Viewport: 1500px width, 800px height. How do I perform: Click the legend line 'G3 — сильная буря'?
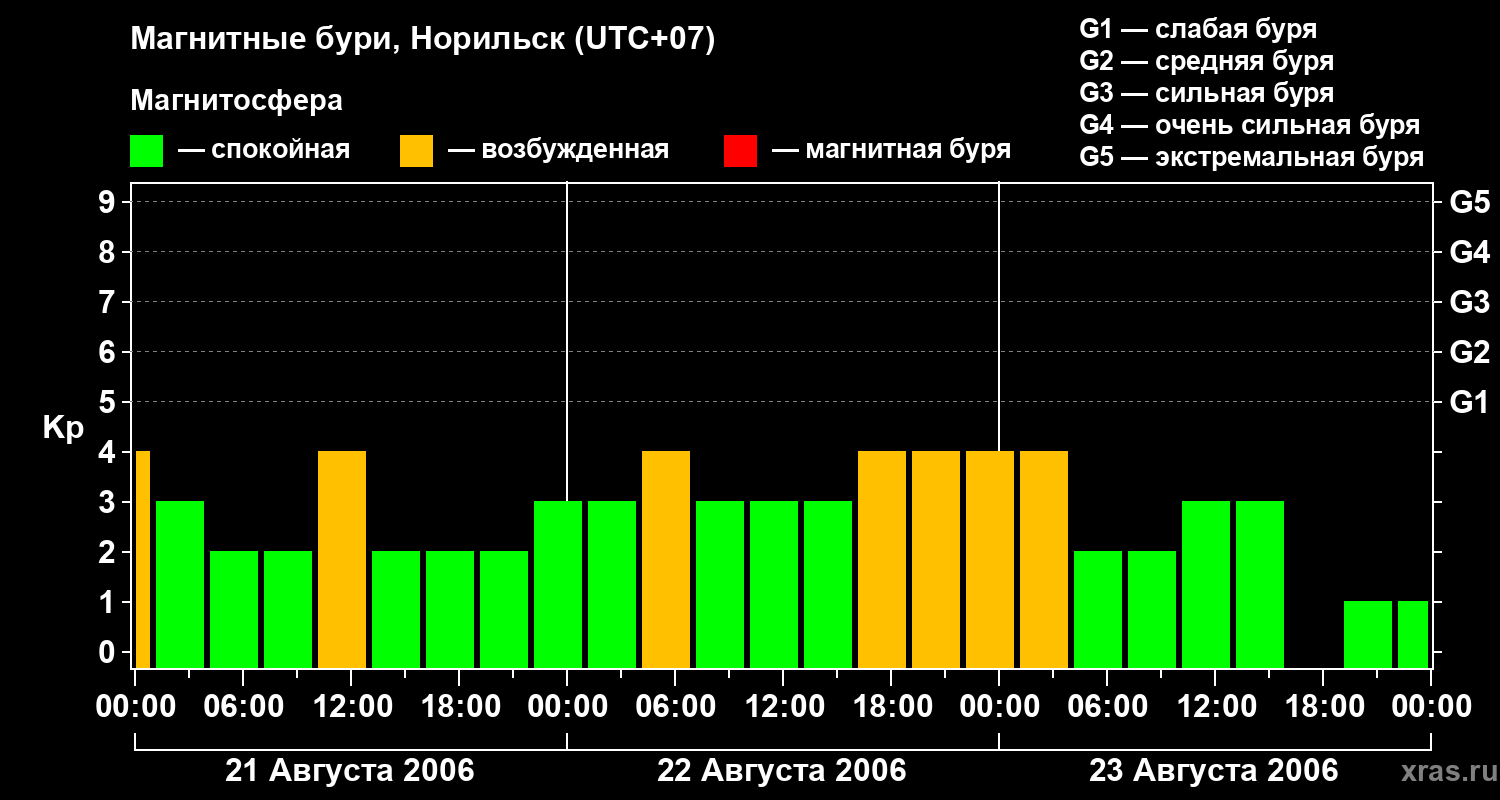tap(1206, 92)
